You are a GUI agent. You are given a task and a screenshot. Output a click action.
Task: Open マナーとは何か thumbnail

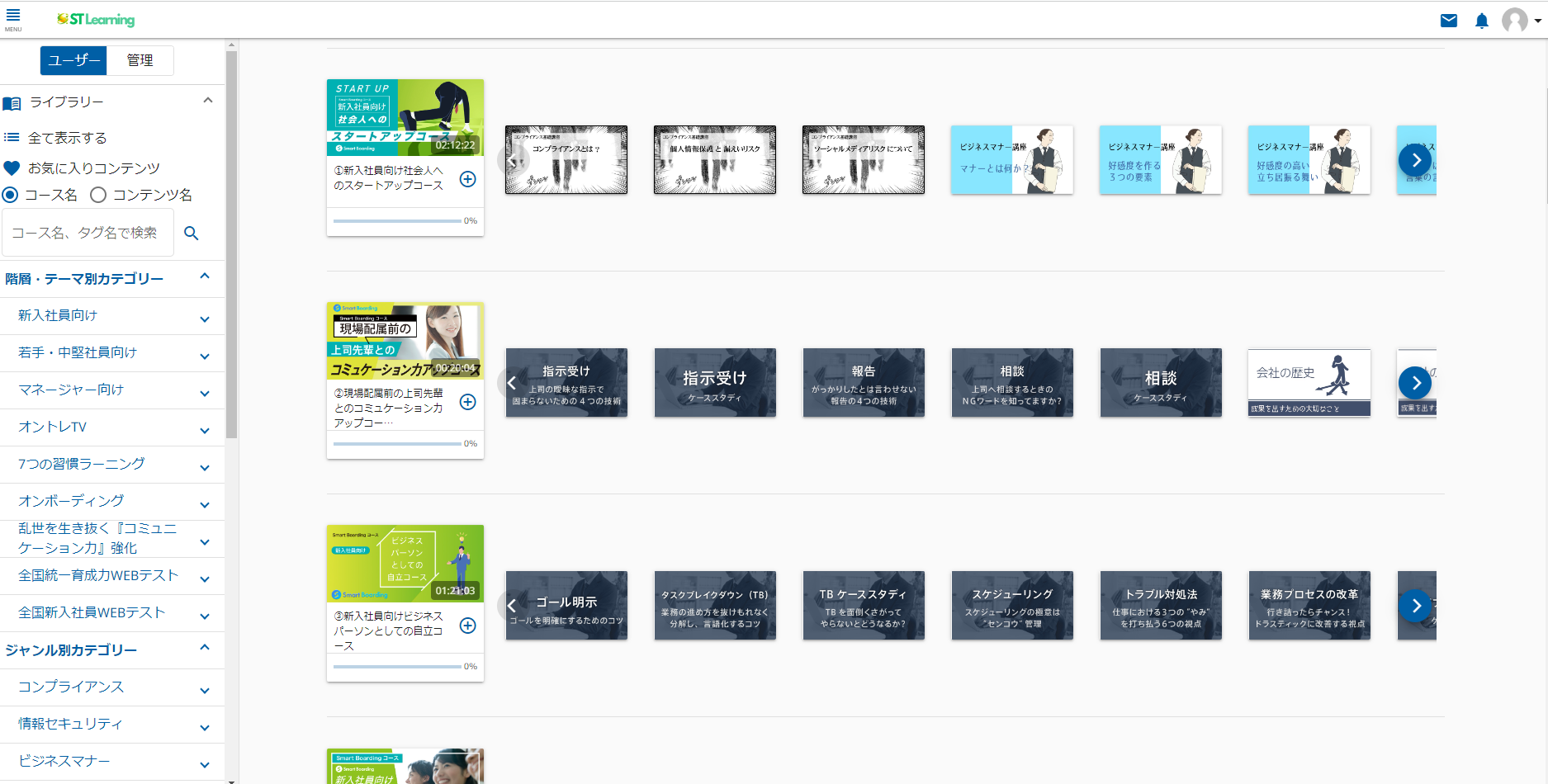point(1012,160)
